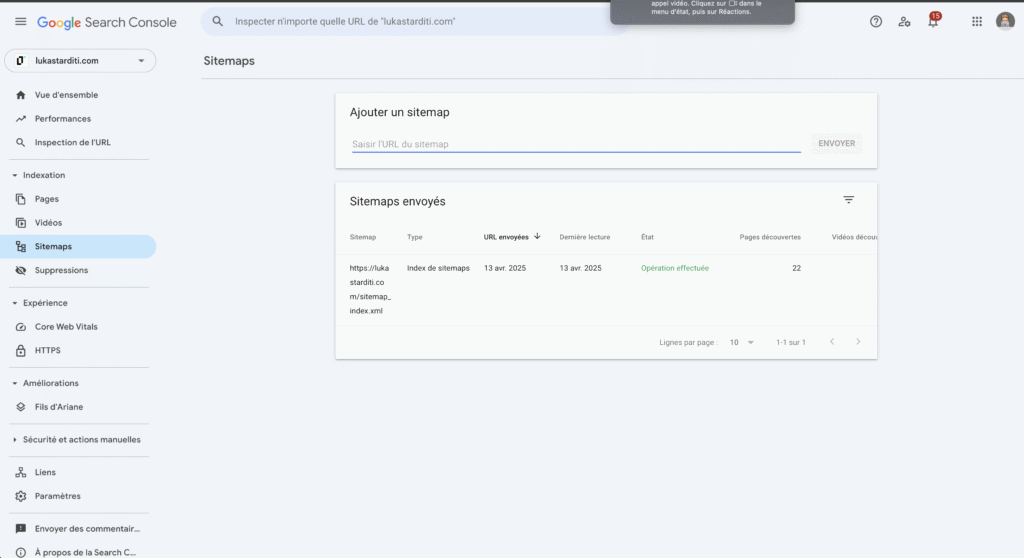1024x558 pixels.
Task: Click the sitemap URL input field
Action: pyautogui.click(x=576, y=144)
